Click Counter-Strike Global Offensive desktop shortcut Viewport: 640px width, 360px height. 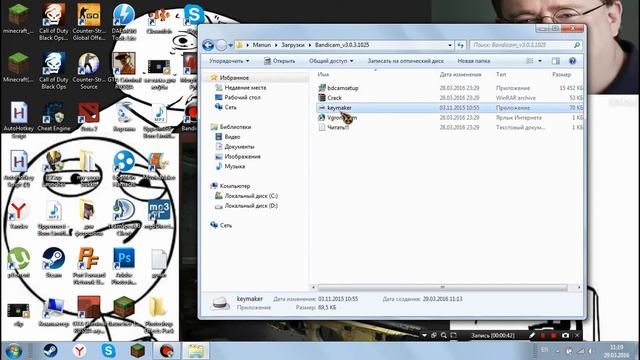coord(89,22)
